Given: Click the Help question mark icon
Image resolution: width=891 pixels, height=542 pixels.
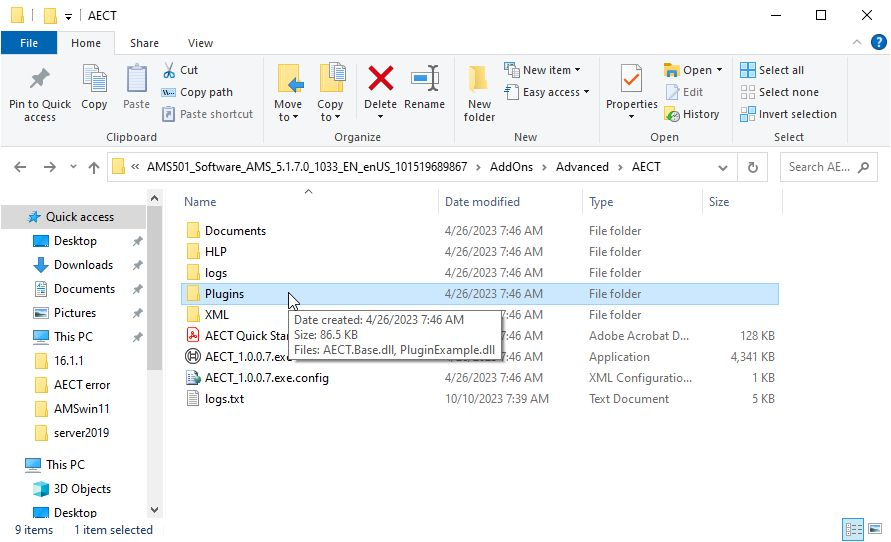Looking at the screenshot, I should [878, 43].
